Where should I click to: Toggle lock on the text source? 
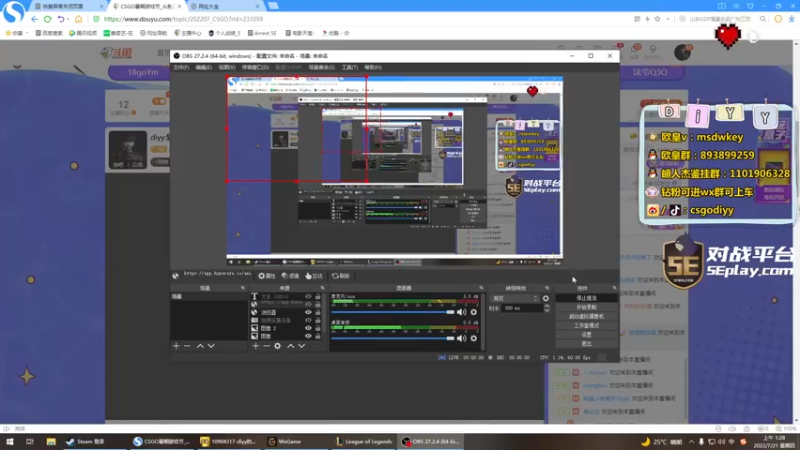coord(318,296)
